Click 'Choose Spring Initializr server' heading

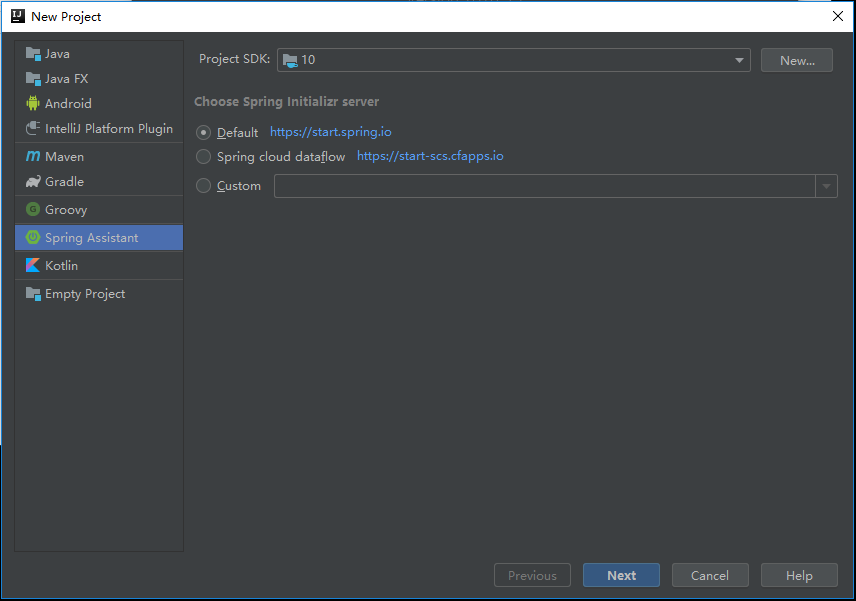287,102
